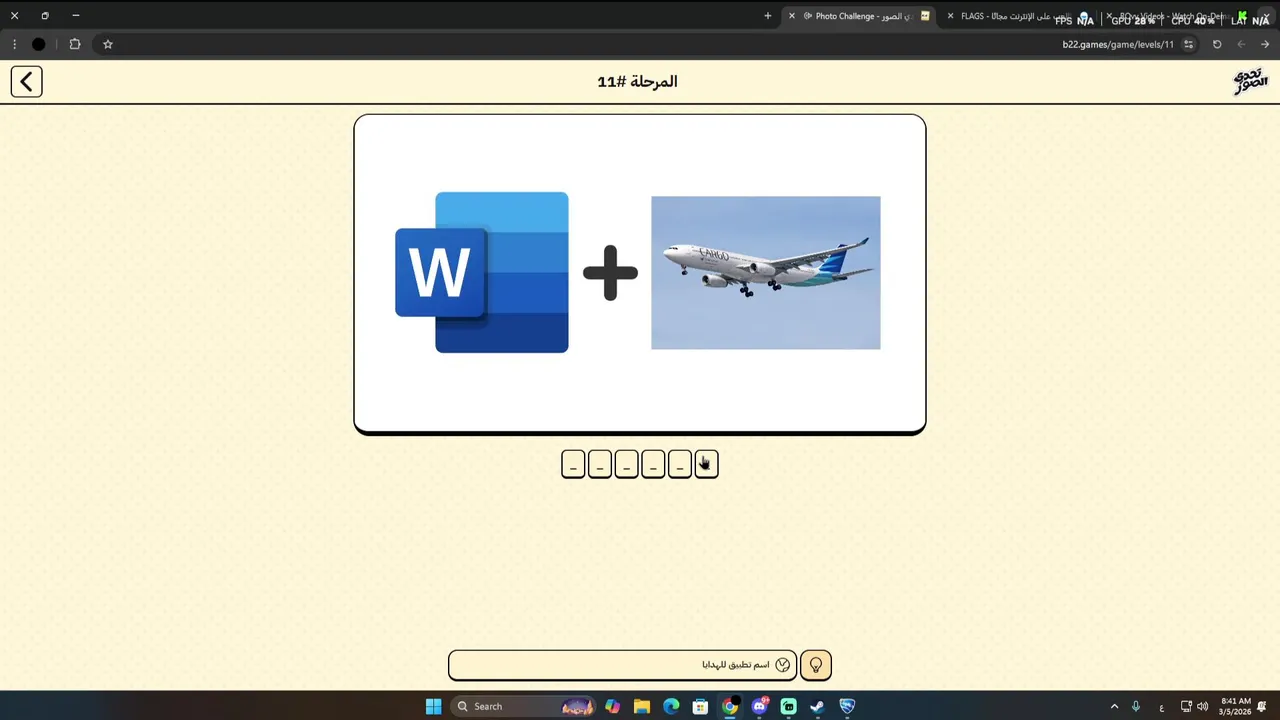Click the browser profile avatar circle
The height and width of the screenshot is (720, 1280).
(39, 44)
